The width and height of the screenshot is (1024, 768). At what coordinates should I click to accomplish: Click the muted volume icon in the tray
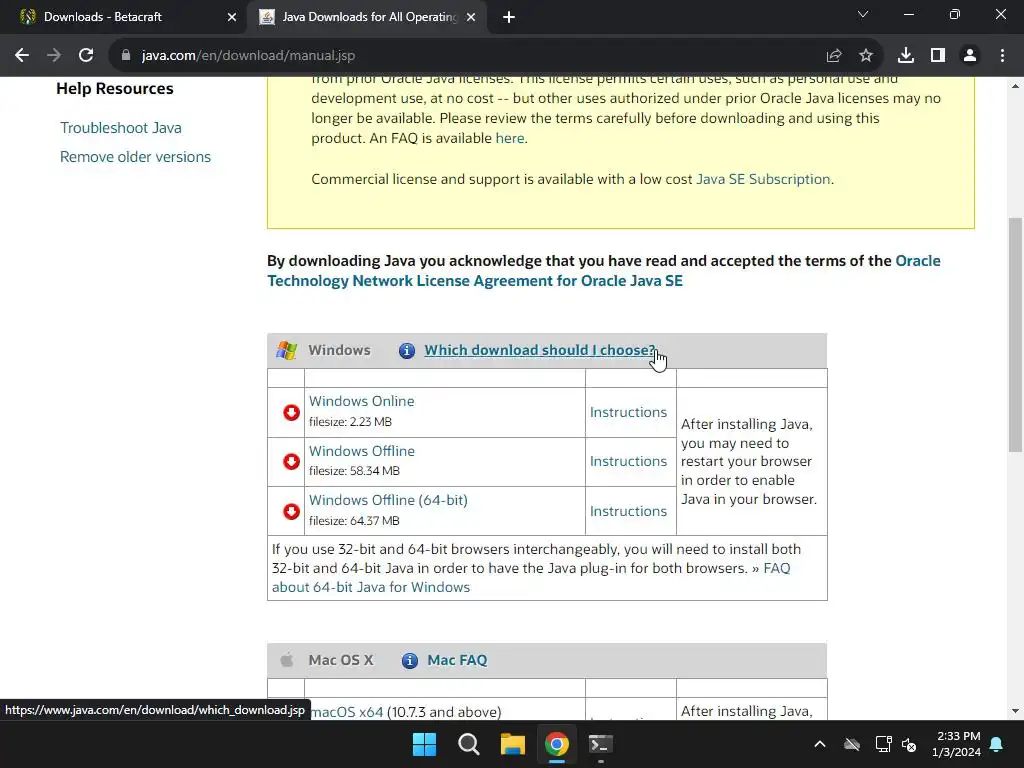[x=908, y=744]
